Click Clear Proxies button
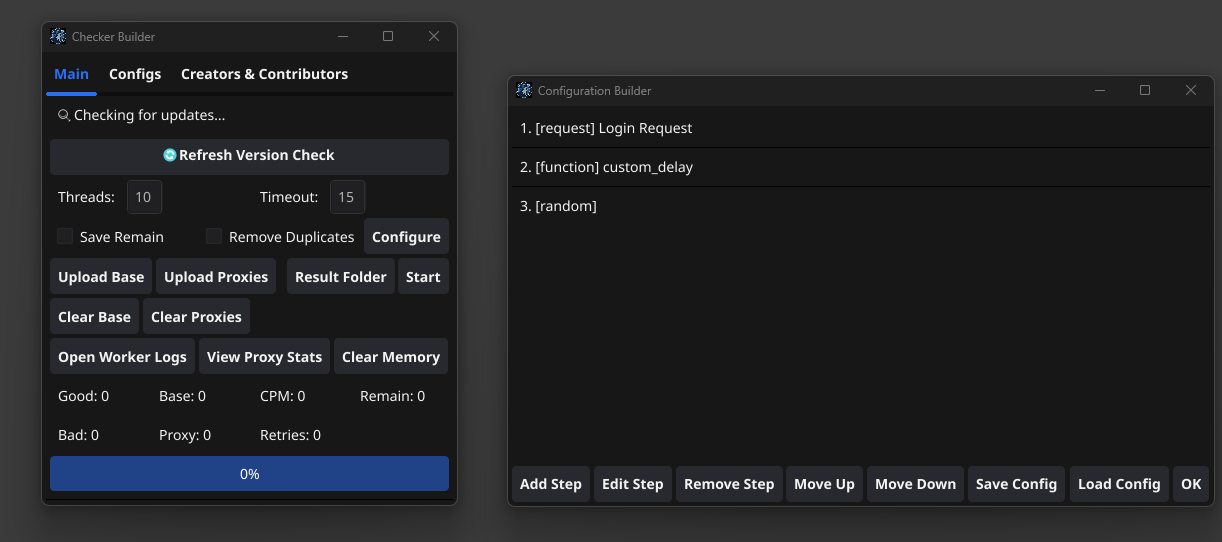Screen dimensions: 1222x542 tap(196, 317)
